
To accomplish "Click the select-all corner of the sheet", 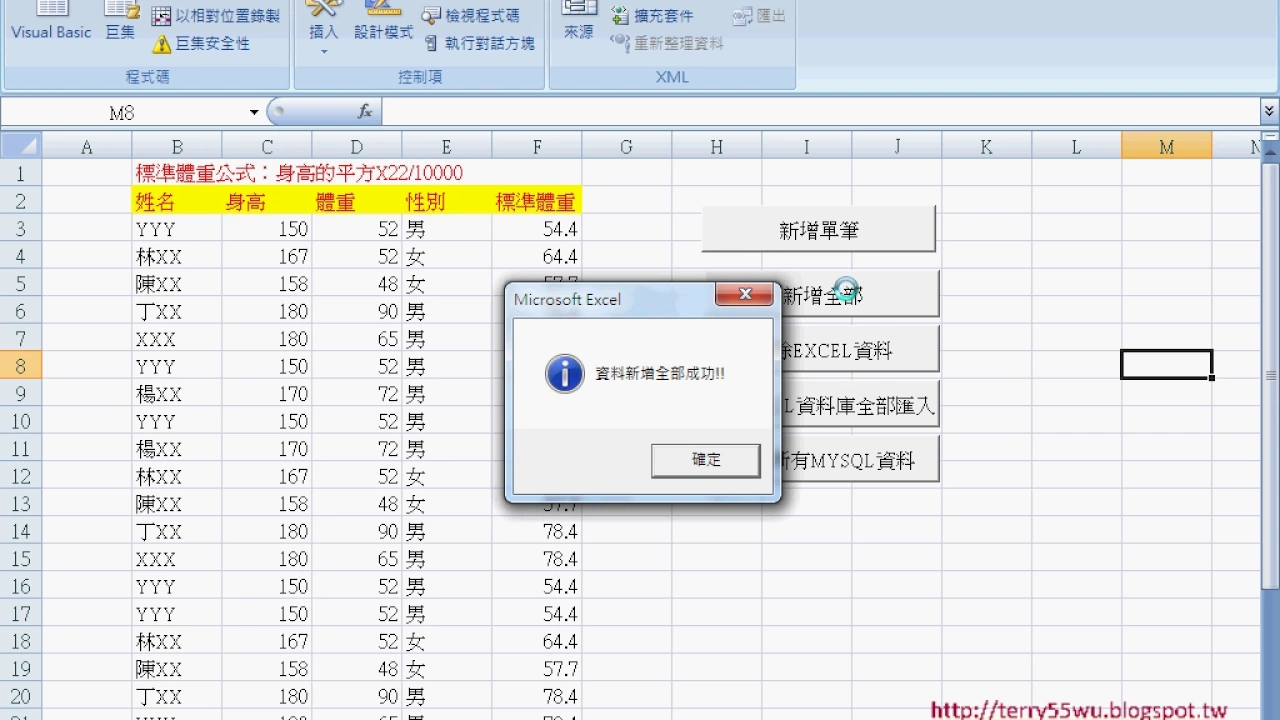I will tap(21, 147).
